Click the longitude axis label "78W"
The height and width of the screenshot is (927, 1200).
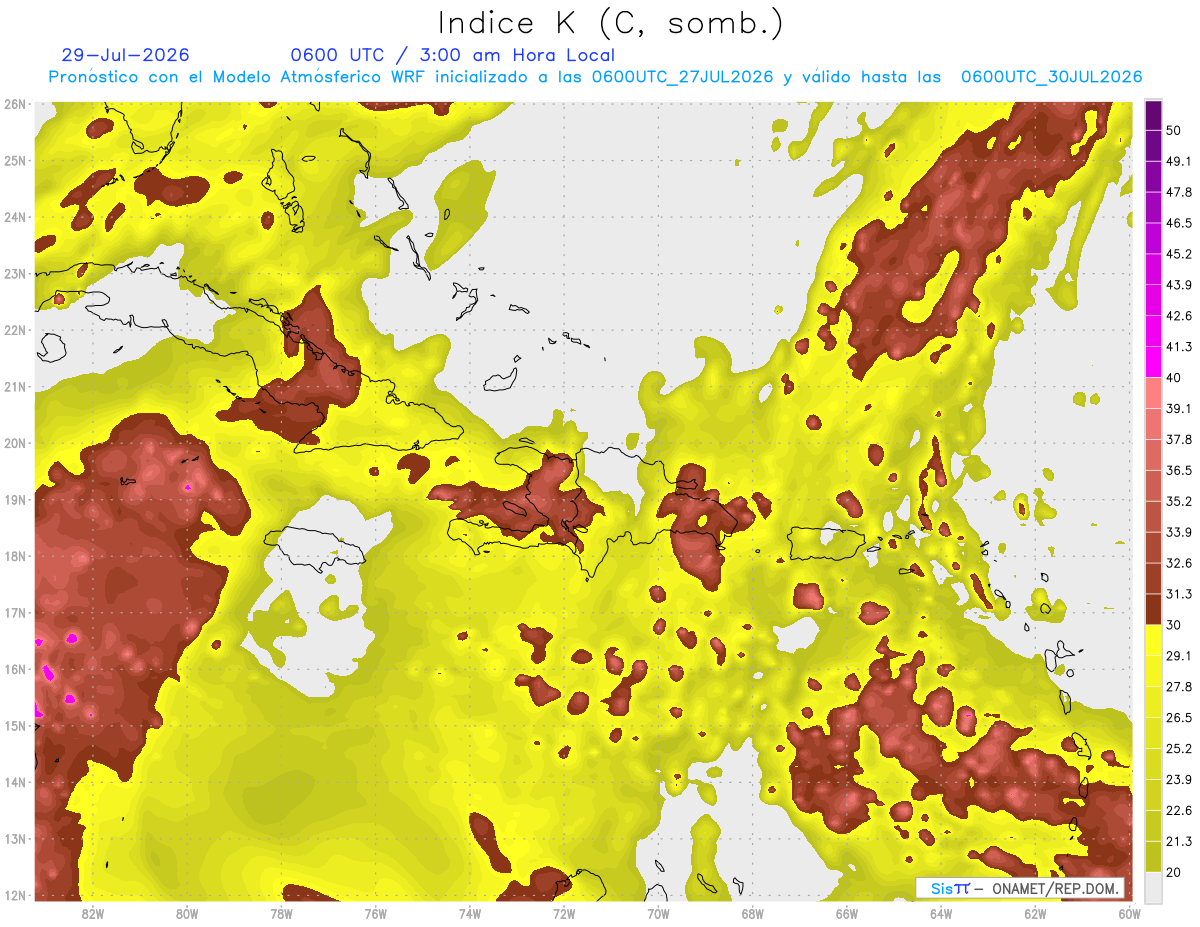tap(281, 914)
